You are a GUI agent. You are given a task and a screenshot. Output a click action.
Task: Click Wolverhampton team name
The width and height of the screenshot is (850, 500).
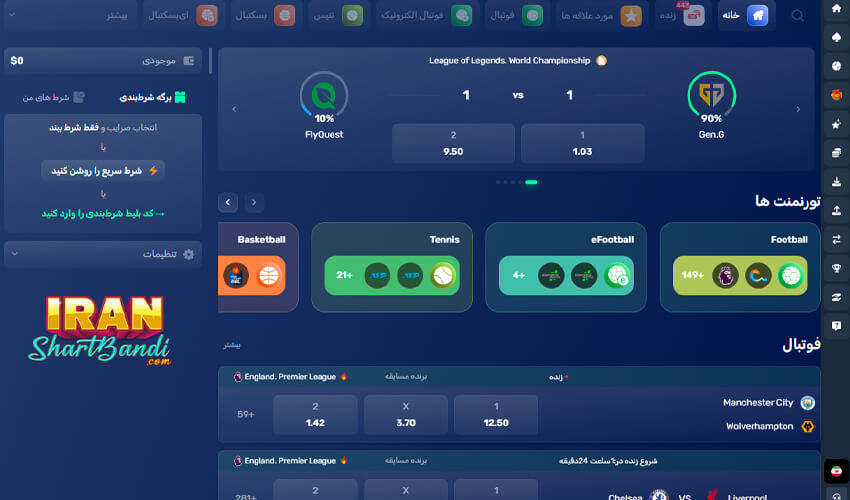click(759, 426)
